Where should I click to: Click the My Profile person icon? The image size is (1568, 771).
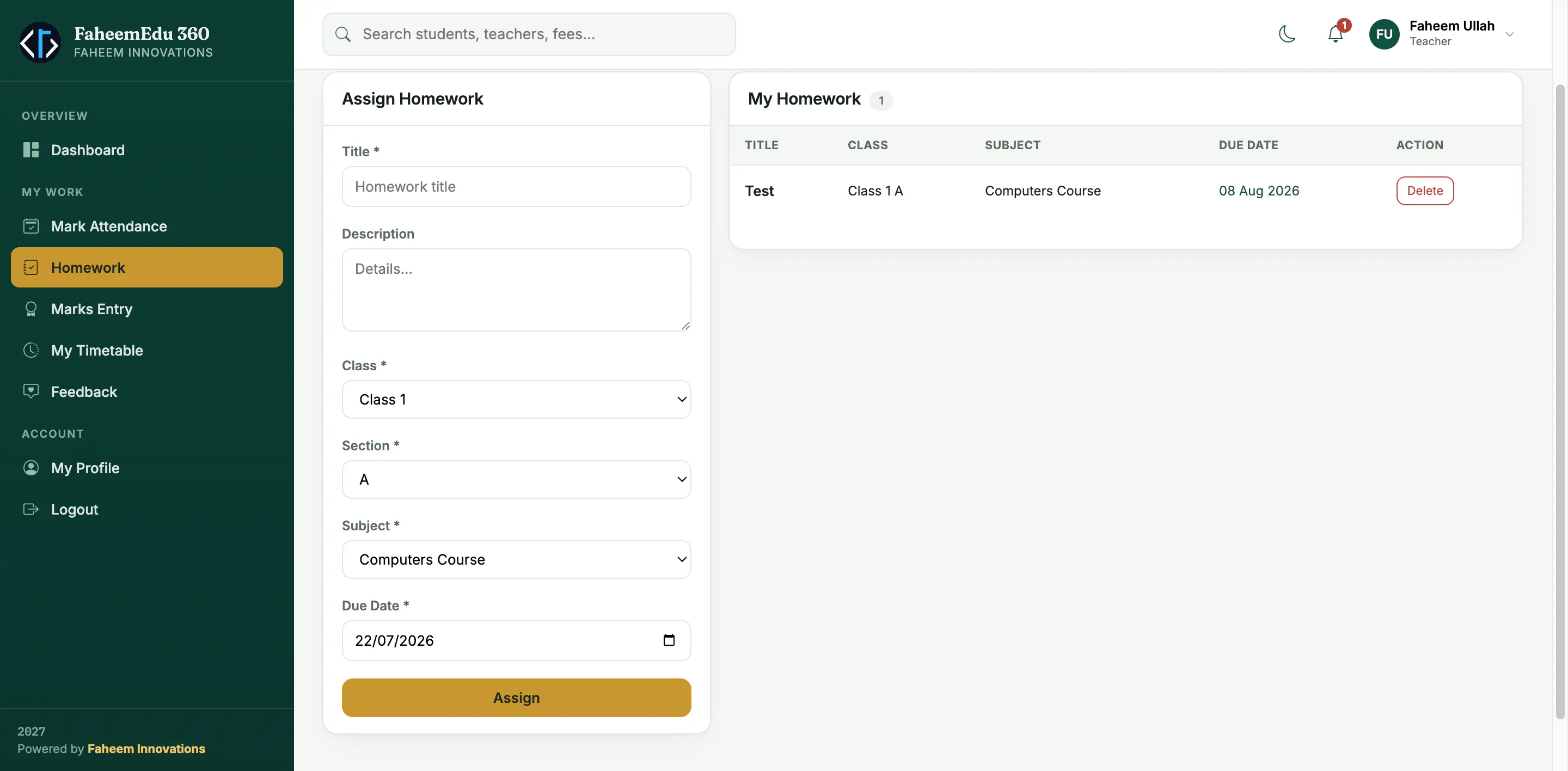31,467
